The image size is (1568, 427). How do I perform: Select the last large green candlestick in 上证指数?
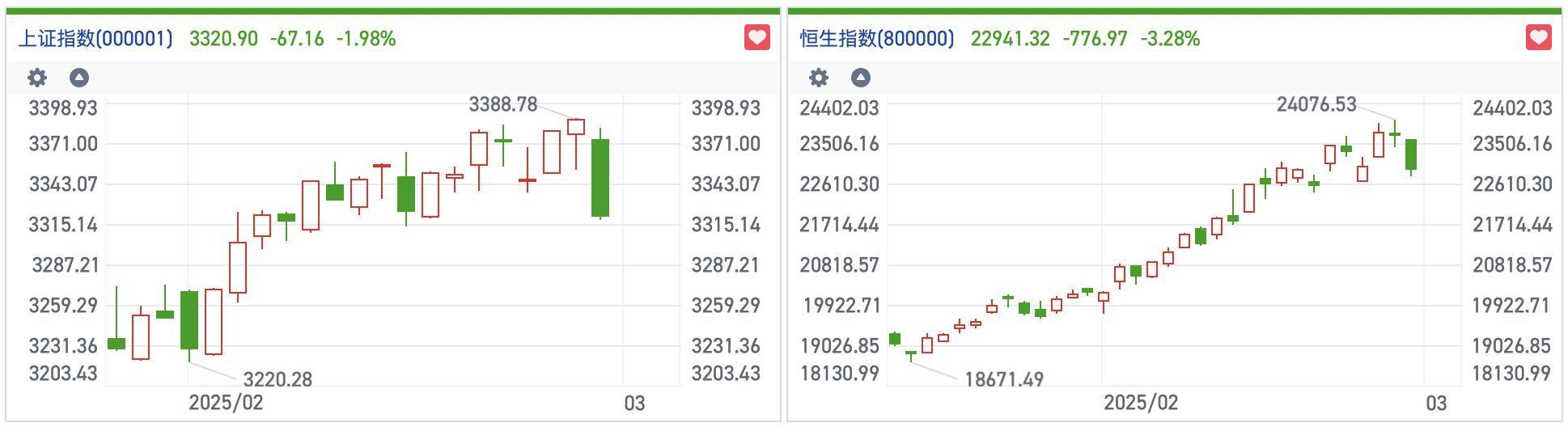600,177
